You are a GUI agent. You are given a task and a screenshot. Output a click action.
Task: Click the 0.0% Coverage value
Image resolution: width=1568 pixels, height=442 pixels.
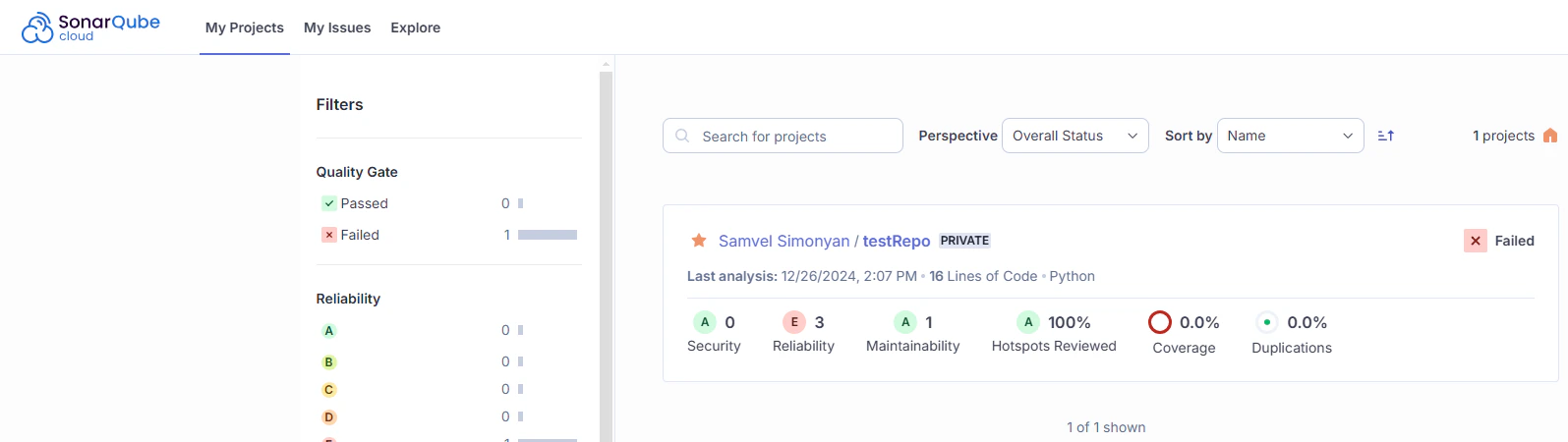pos(1199,322)
